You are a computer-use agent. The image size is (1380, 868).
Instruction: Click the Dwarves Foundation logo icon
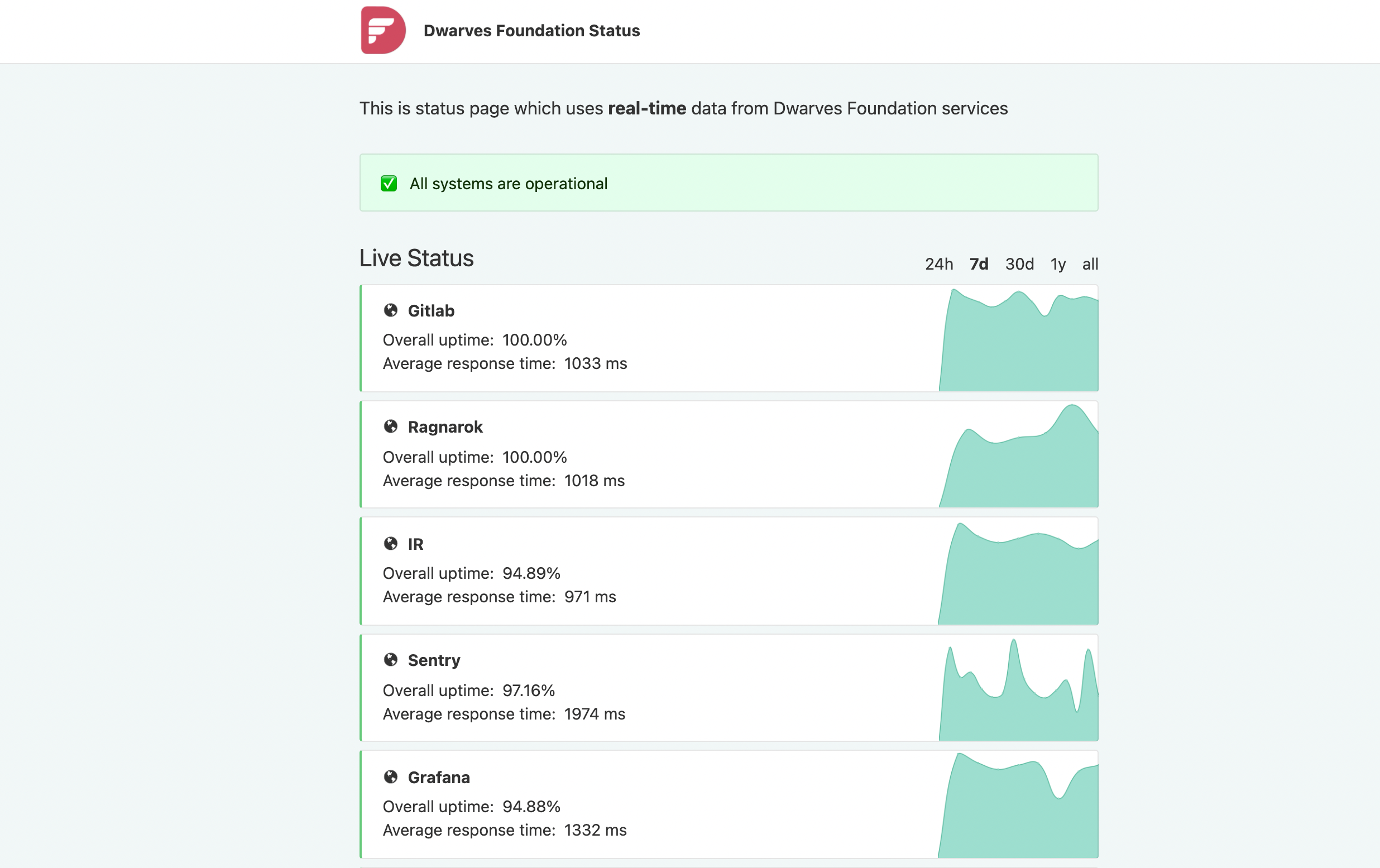pos(383,30)
